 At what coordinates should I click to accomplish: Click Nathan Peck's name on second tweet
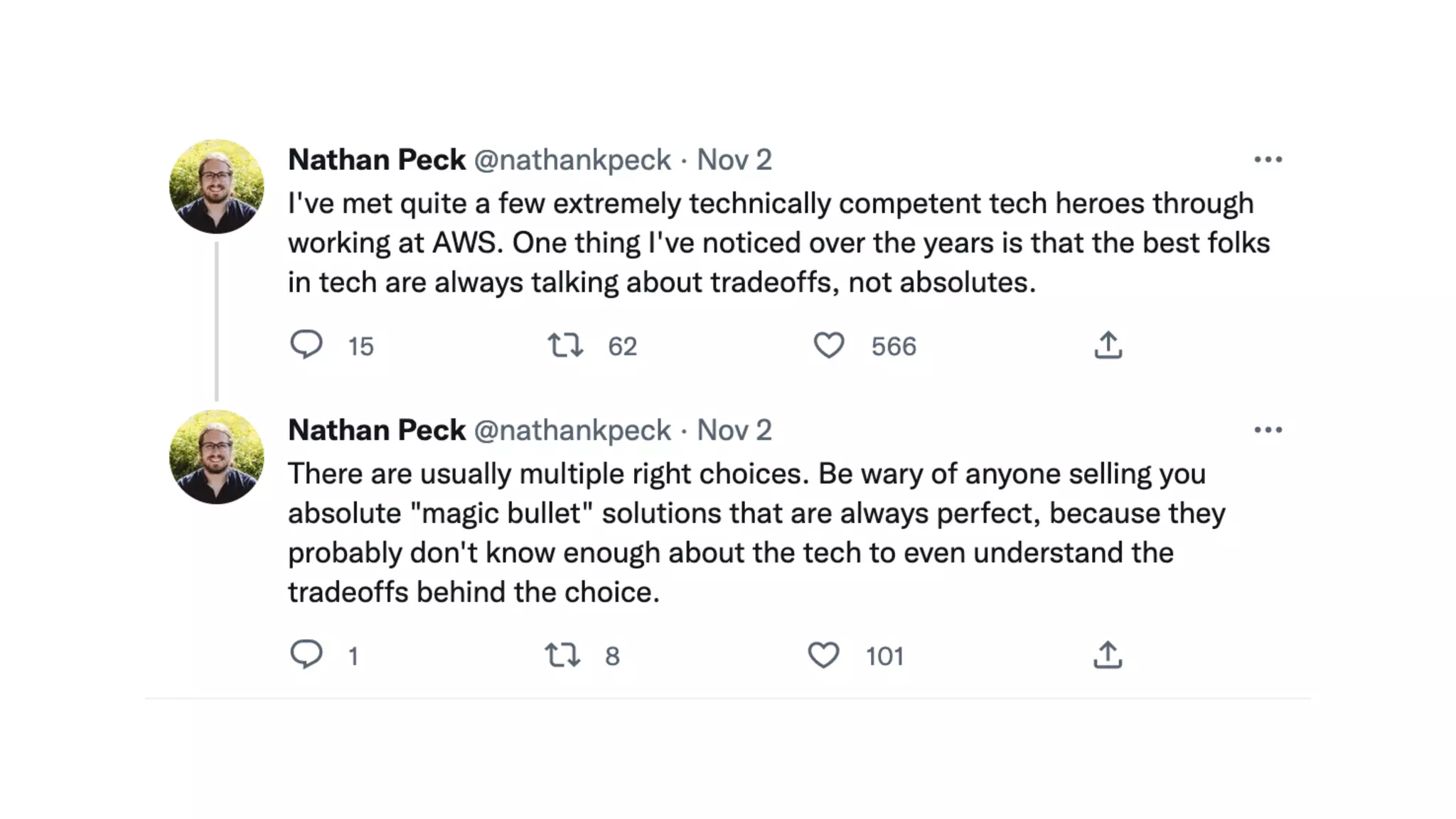click(377, 430)
